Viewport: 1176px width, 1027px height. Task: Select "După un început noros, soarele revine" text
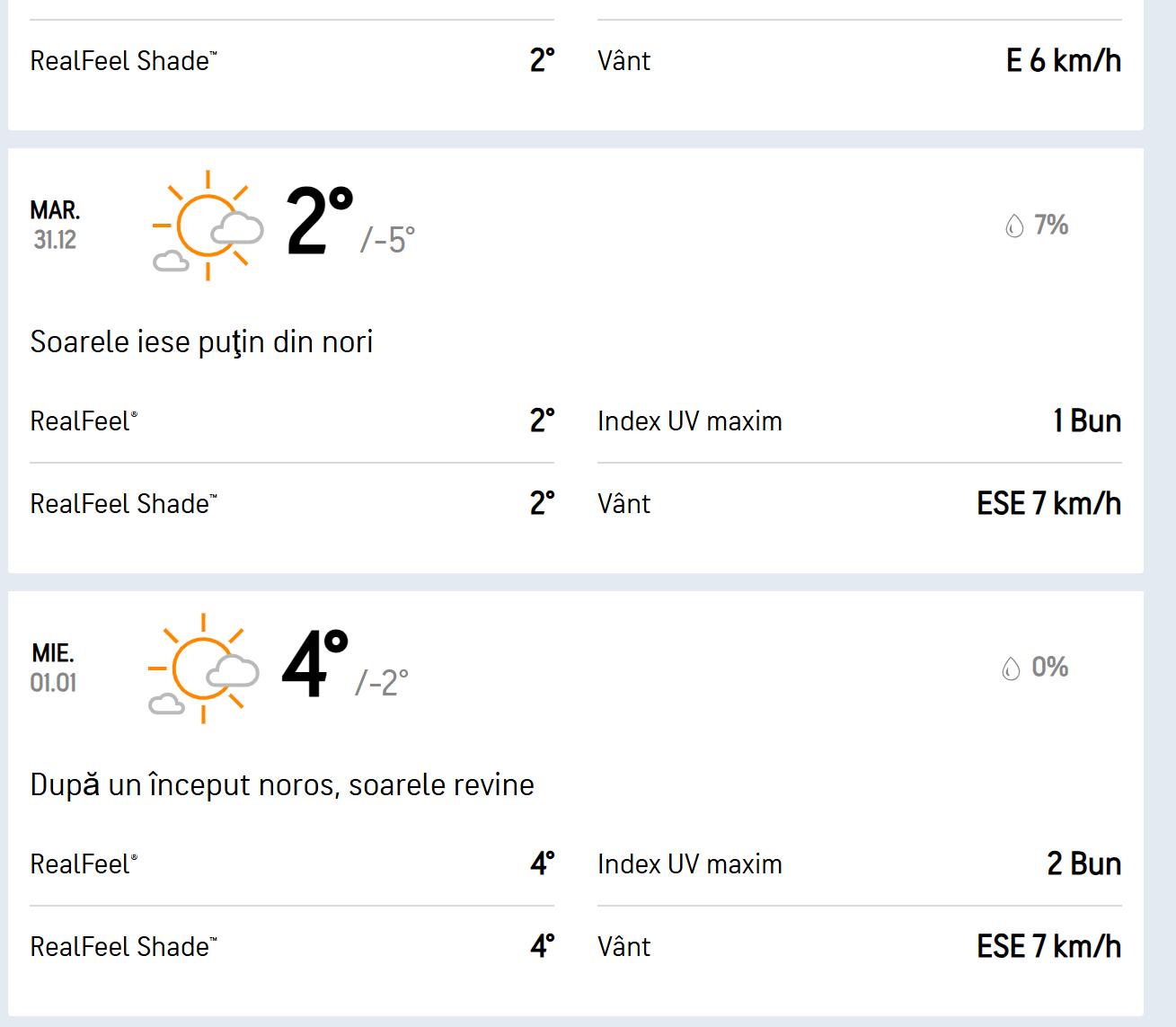tap(282, 785)
